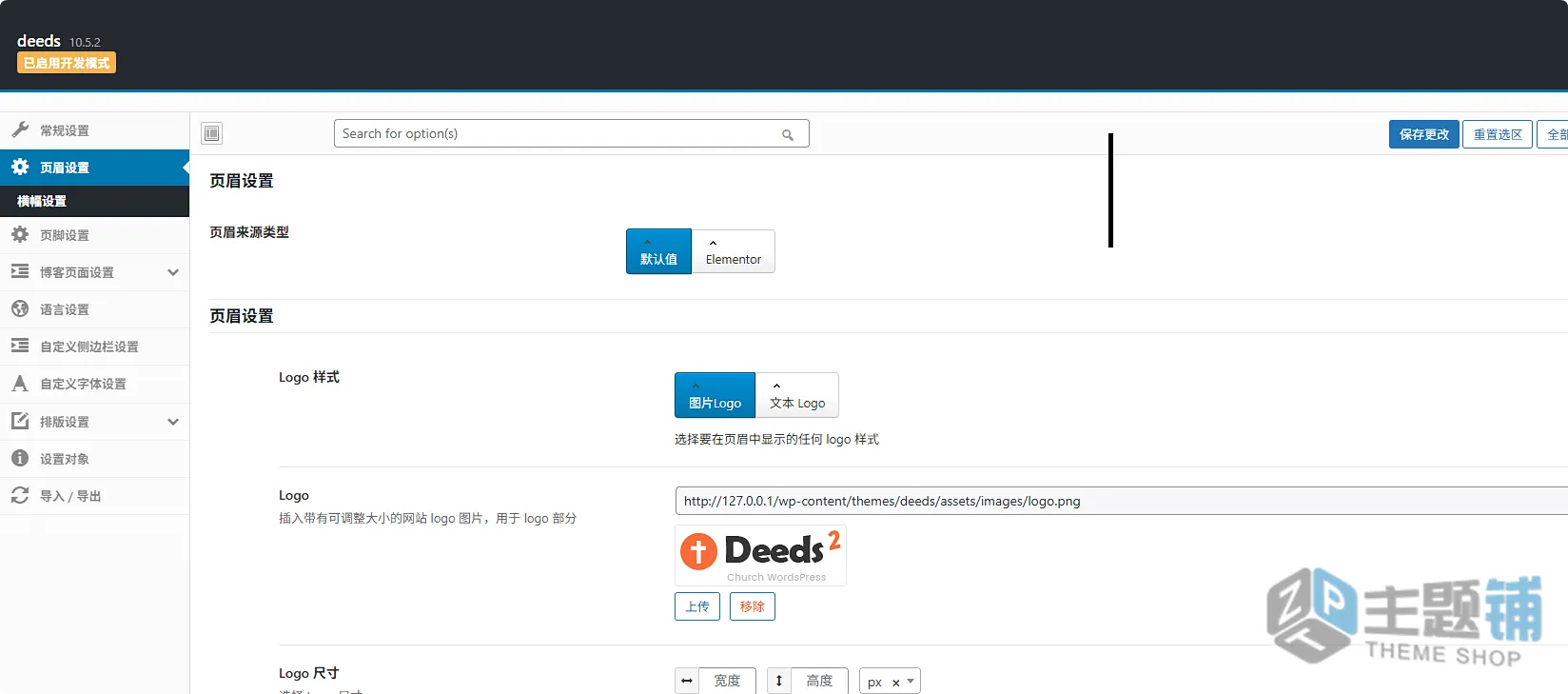The width and height of the screenshot is (1568, 694).
Task: Click 重置选区 button
Action: pos(1498,134)
